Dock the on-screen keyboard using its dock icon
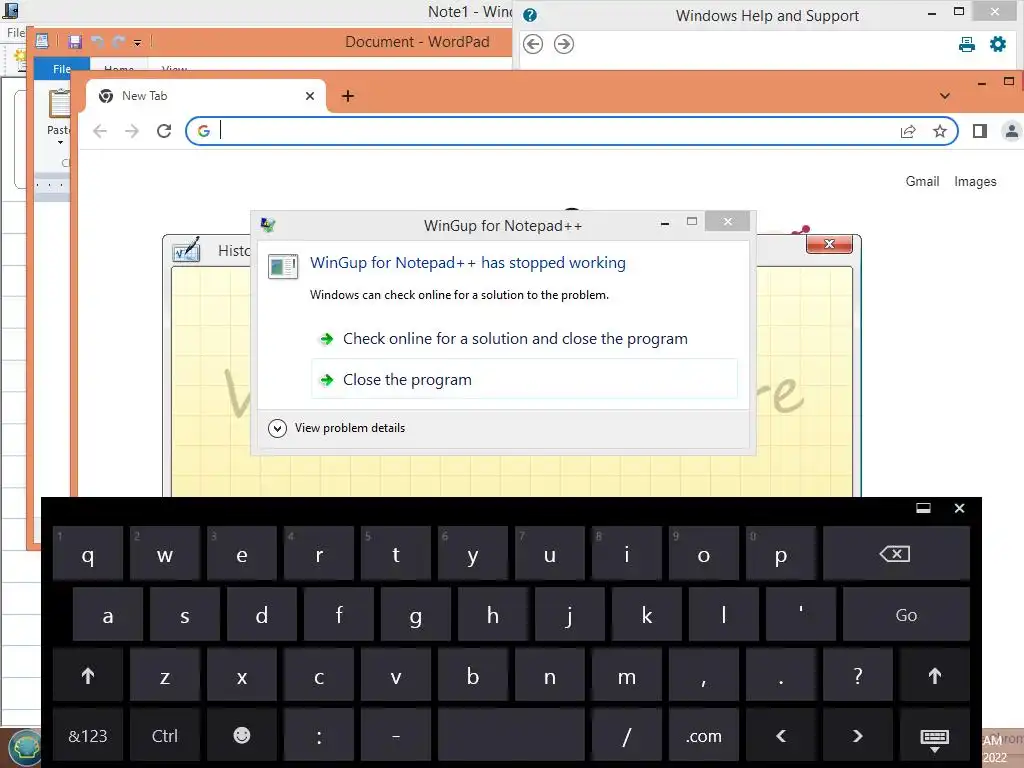 (x=923, y=508)
